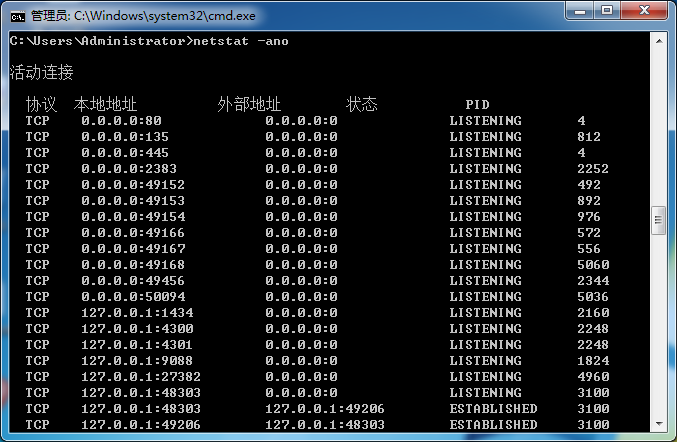Click PID 2248 in the port 4300 row
Image resolution: width=677 pixels, height=442 pixels.
click(593, 328)
